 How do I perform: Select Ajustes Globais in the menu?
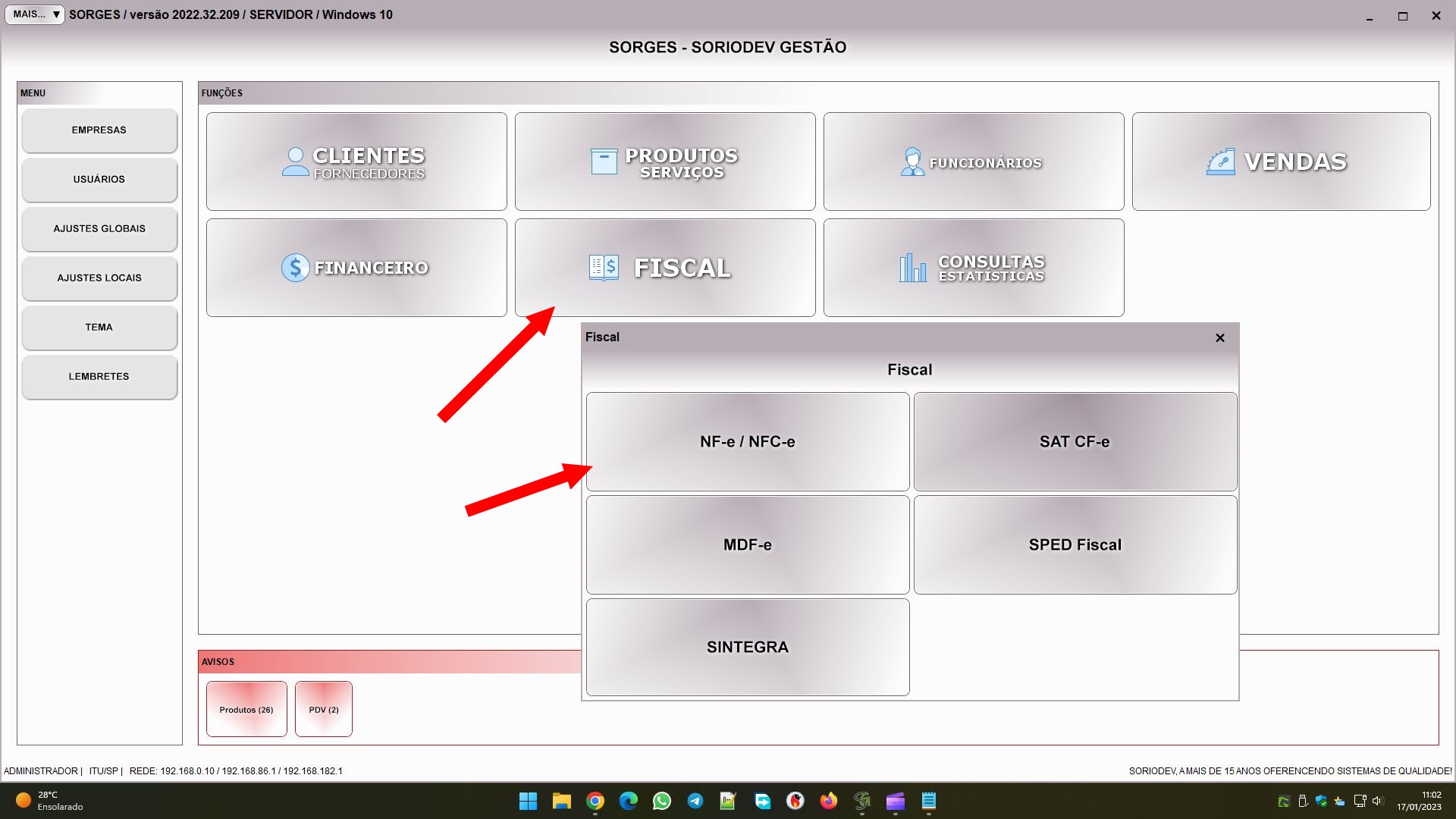(99, 229)
